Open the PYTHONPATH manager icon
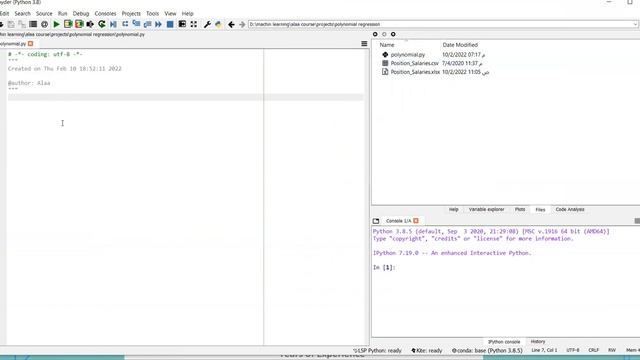The image size is (640, 360). [218, 24]
